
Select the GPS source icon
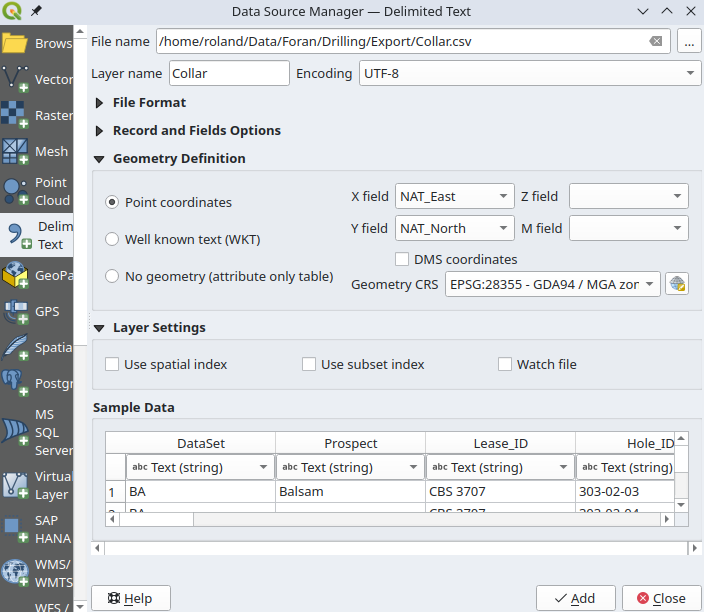tap(15, 311)
